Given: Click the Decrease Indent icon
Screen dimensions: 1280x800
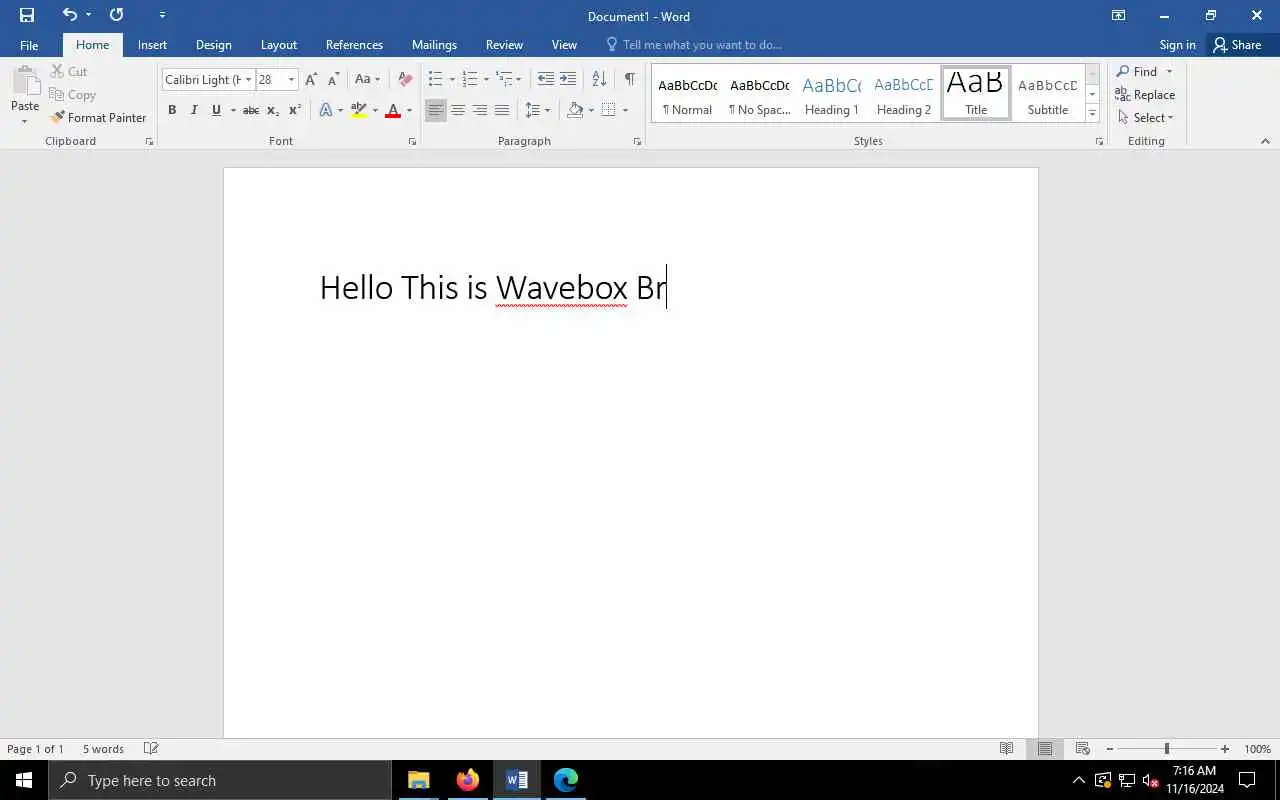Looking at the screenshot, I should point(545,80).
